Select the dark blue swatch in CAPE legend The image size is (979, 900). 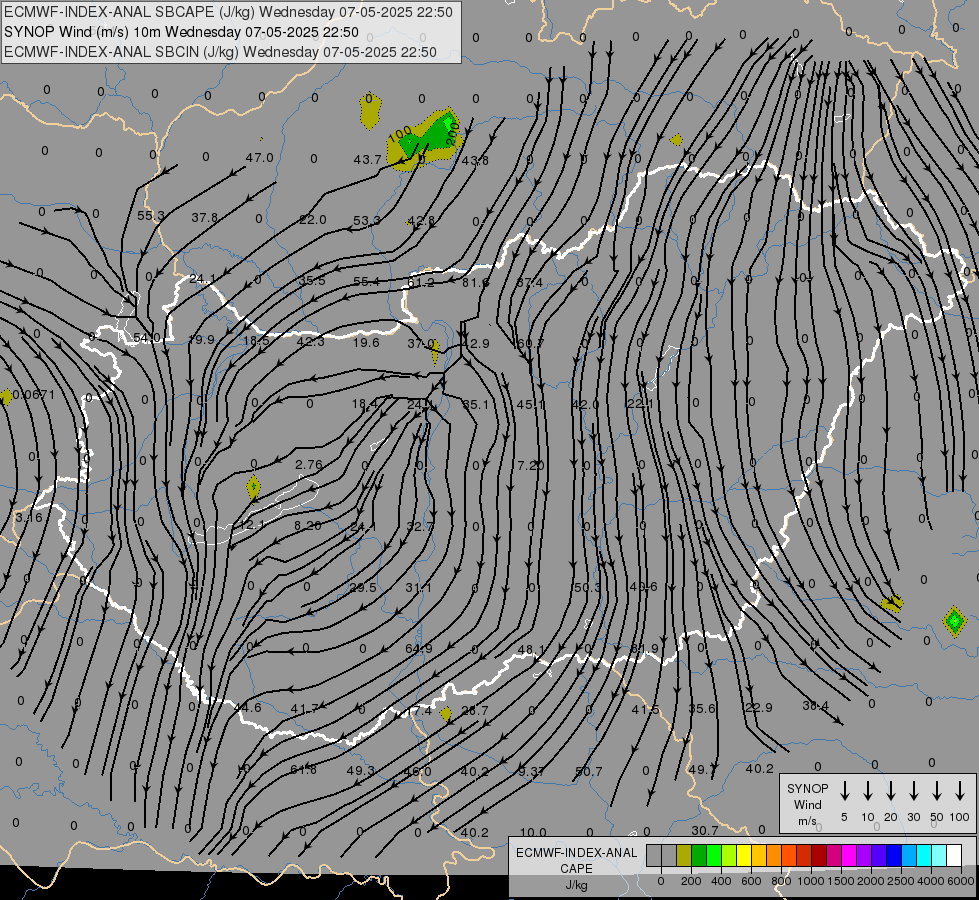coord(894,855)
